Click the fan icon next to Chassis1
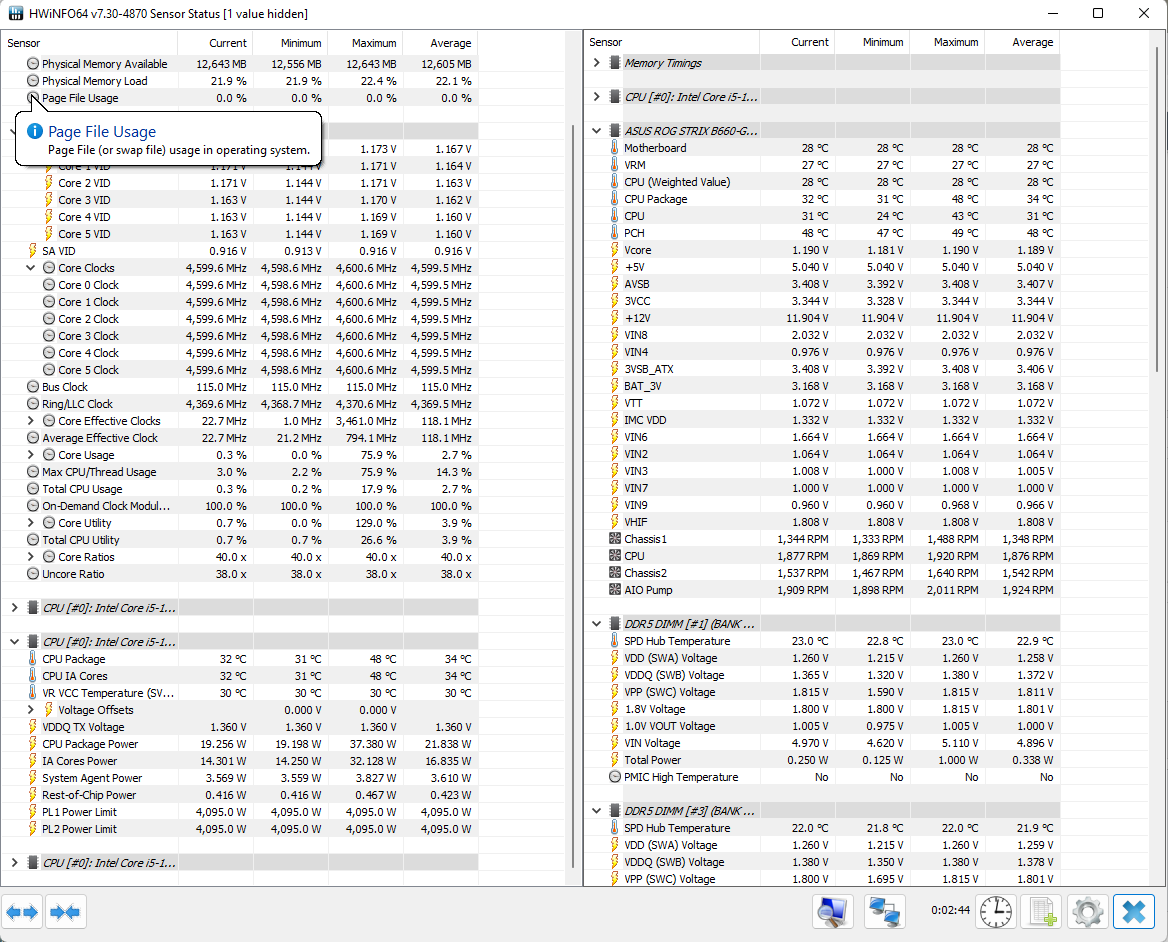The height and width of the screenshot is (942, 1168). point(615,539)
